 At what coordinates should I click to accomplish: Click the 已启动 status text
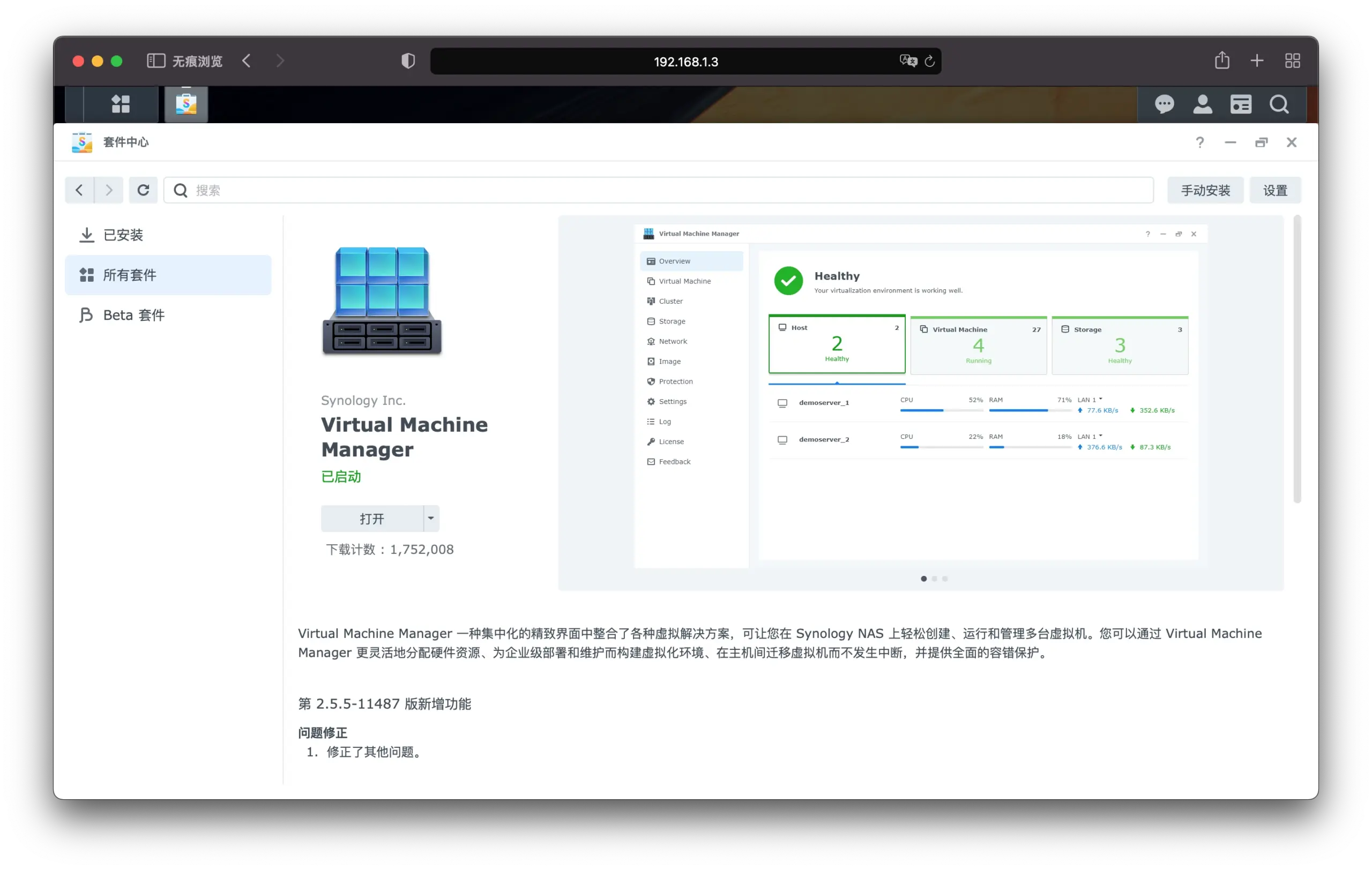click(341, 477)
